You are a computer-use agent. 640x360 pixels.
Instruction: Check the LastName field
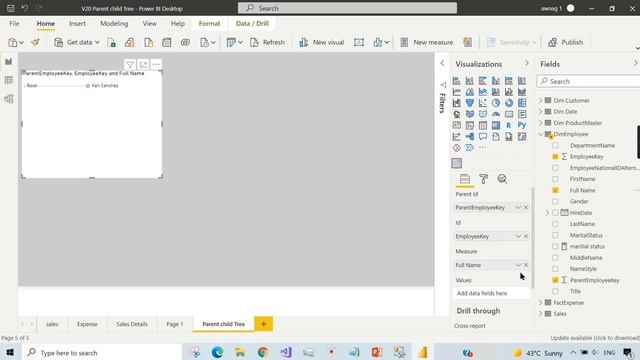555,224
